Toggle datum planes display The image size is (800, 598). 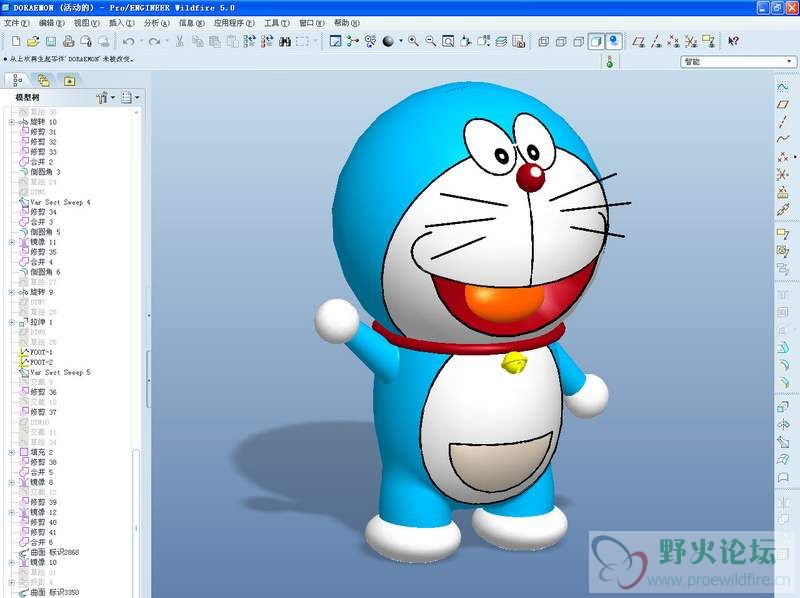point(638,41)
